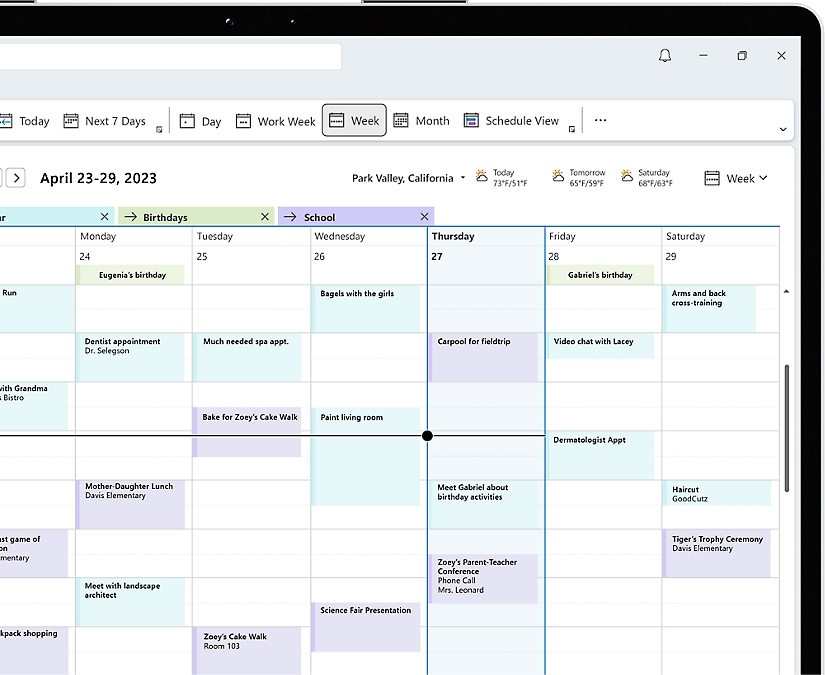Screen dimensions: 825x675
Task: Hide the Birthdays calendar overlay
Action: click(265, 216)
